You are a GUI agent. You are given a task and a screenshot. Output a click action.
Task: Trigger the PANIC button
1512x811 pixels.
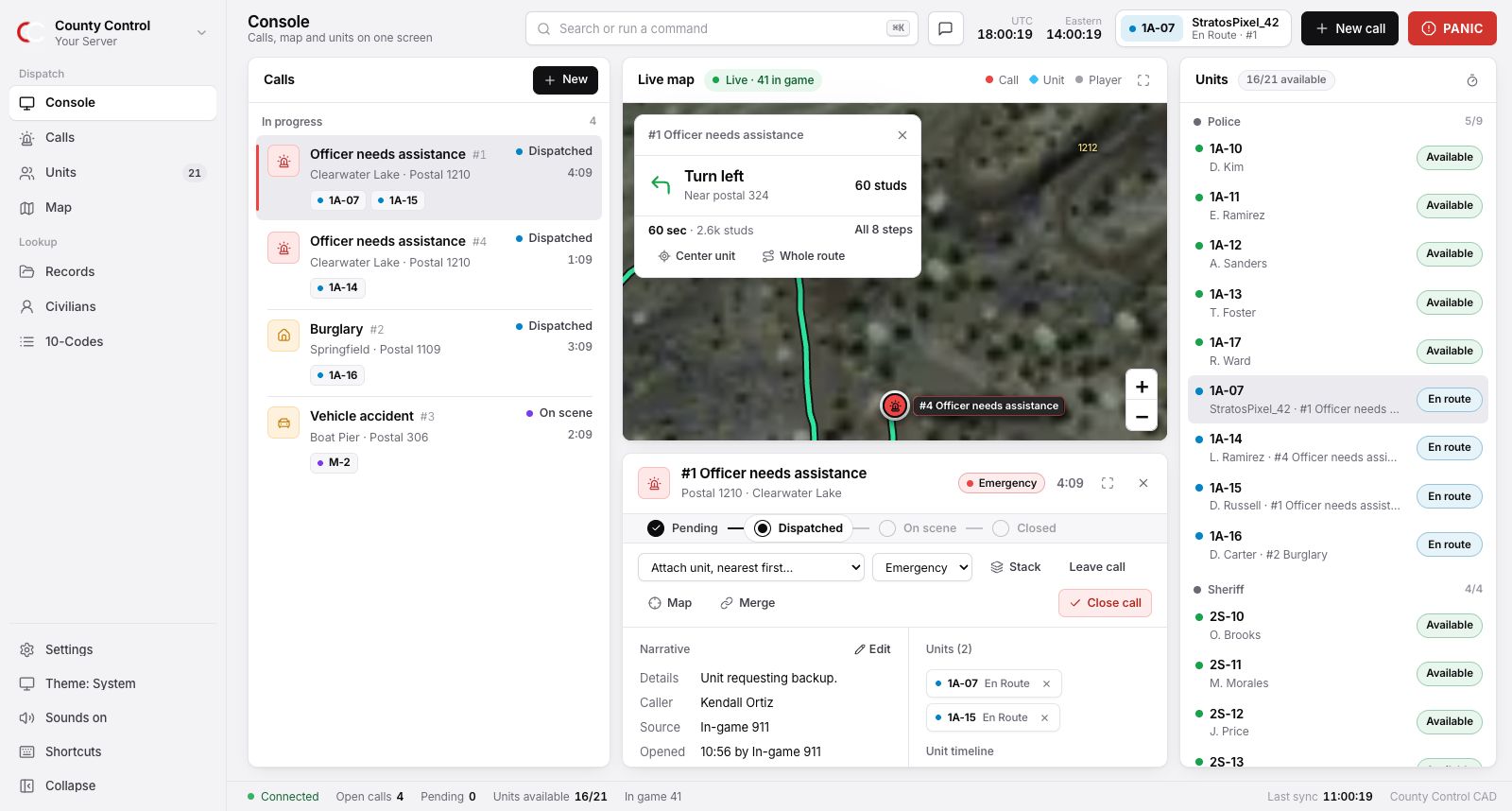pyautogui.click(x=1452, y=28)
